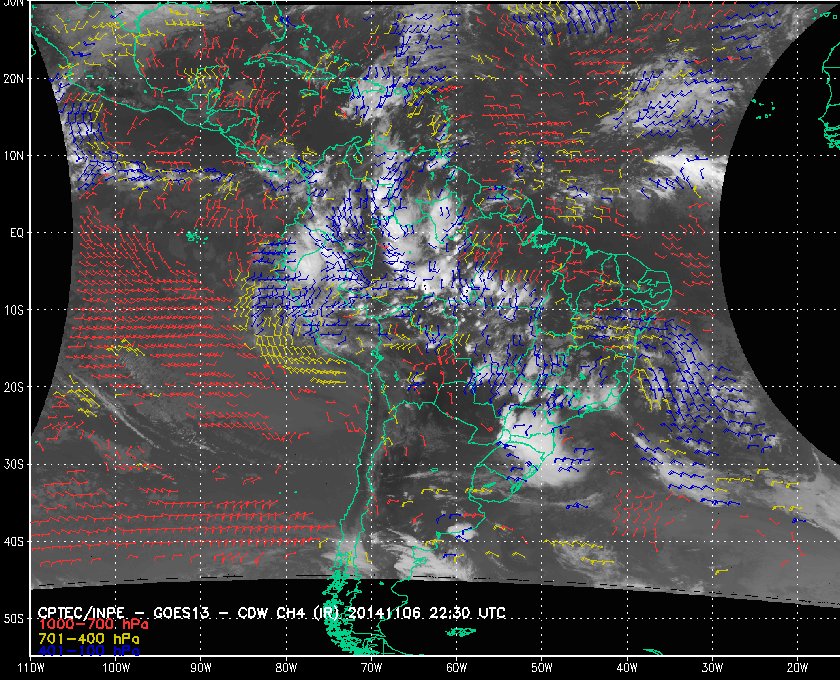840x680 pixels.
Task: Click the 110W longitude label
Action: pos(31,668)
